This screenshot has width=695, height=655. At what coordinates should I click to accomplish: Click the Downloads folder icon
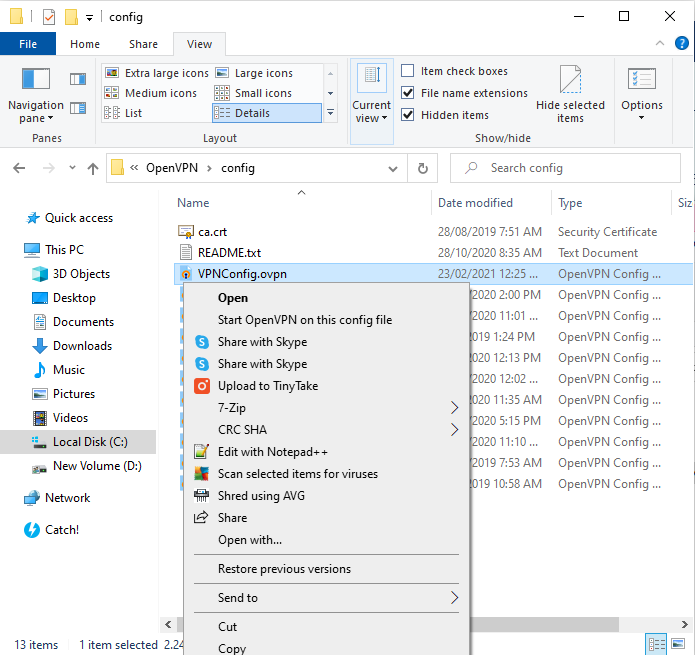pos(40,346)
